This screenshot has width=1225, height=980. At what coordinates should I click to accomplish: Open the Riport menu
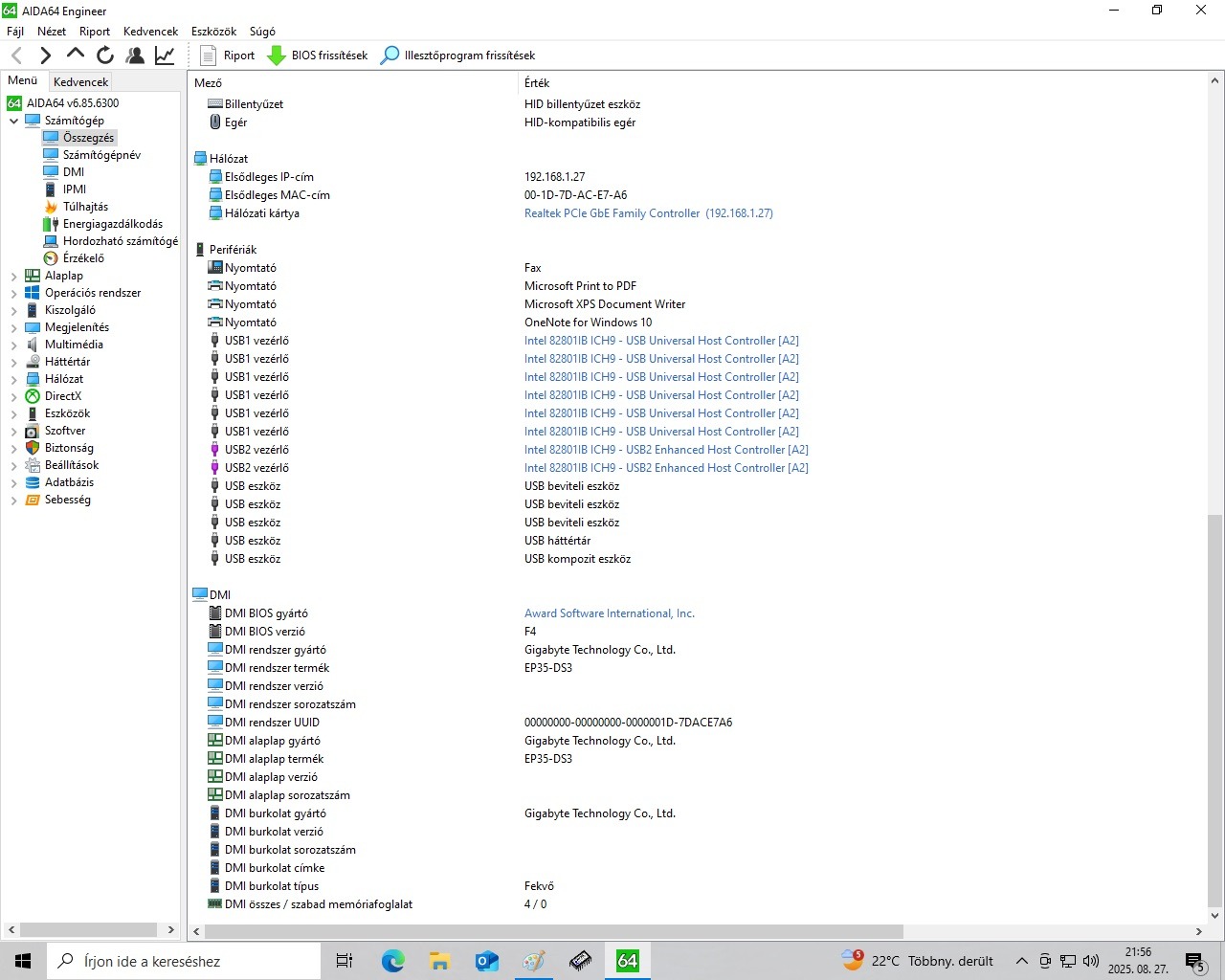click(95, 32)
